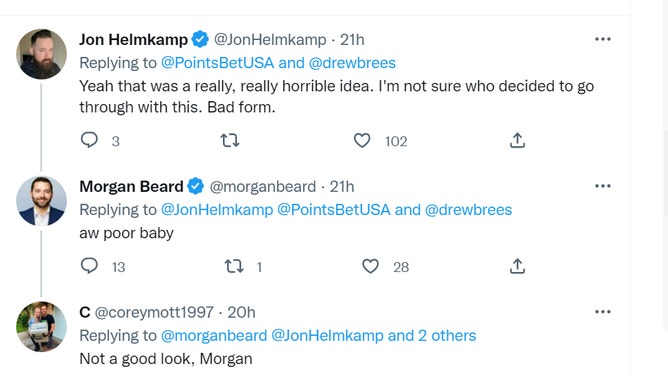Retweet Morgan Beard's 'aw poor baby' tweet
The width and height of the screenshot is (668, 376).
[234, 266]
